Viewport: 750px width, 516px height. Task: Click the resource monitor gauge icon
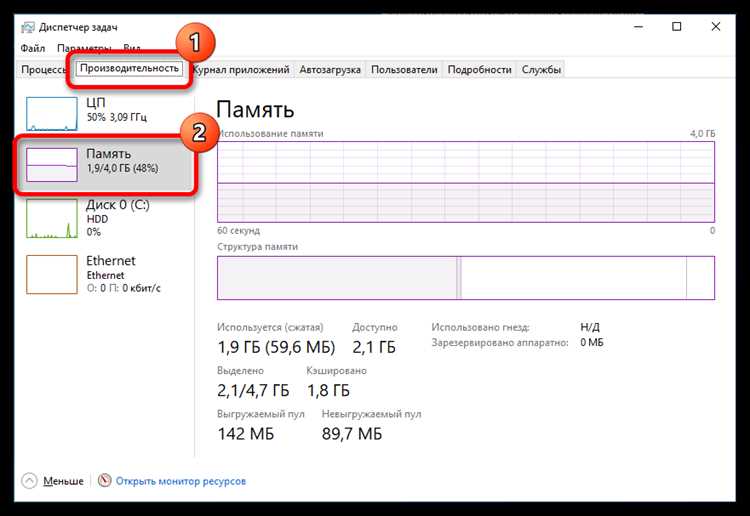click(x=104, y=480)
